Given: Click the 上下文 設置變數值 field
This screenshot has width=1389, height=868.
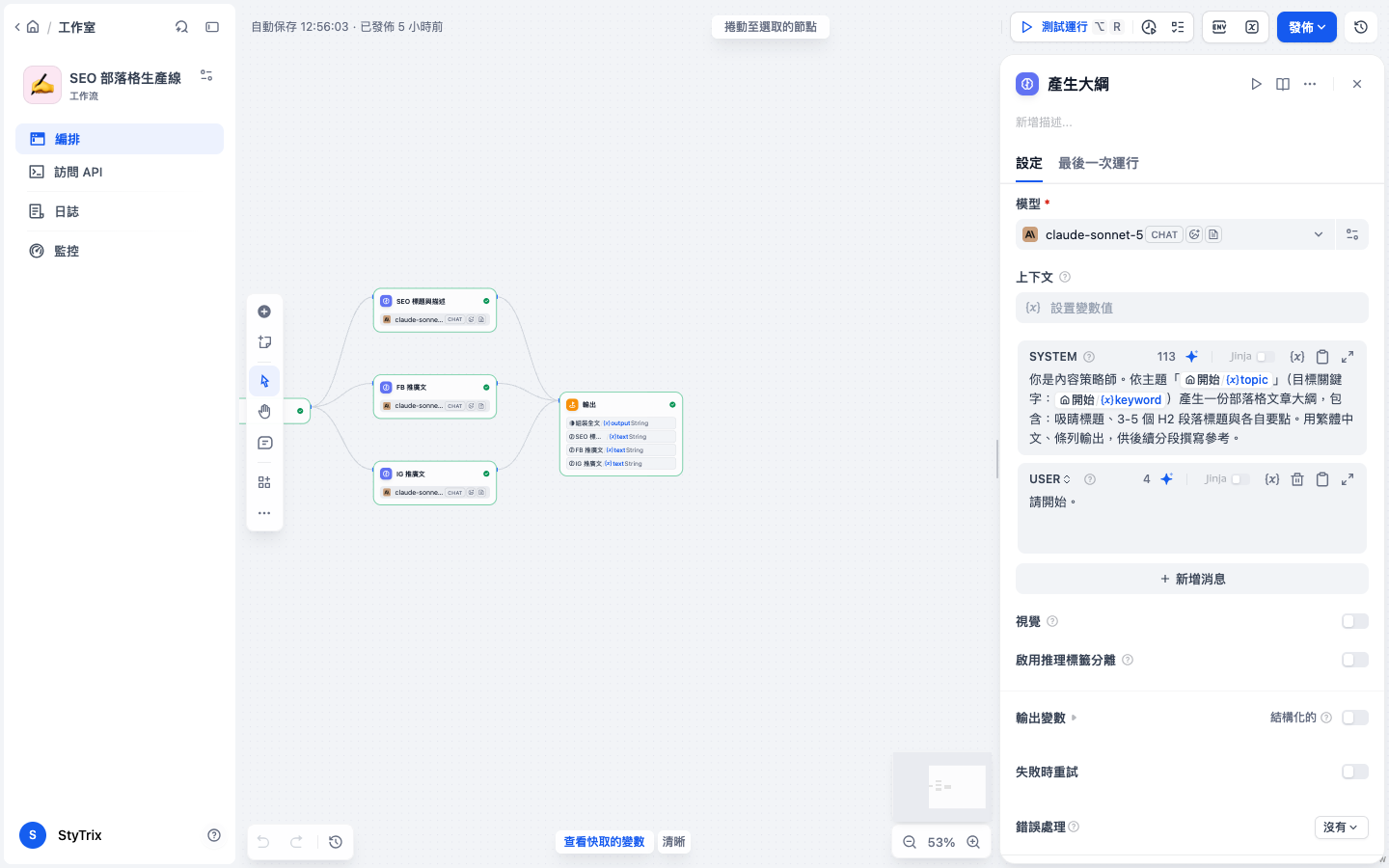Looking at the screenshot, I should pyautogui.click(x=1192, y=308).
